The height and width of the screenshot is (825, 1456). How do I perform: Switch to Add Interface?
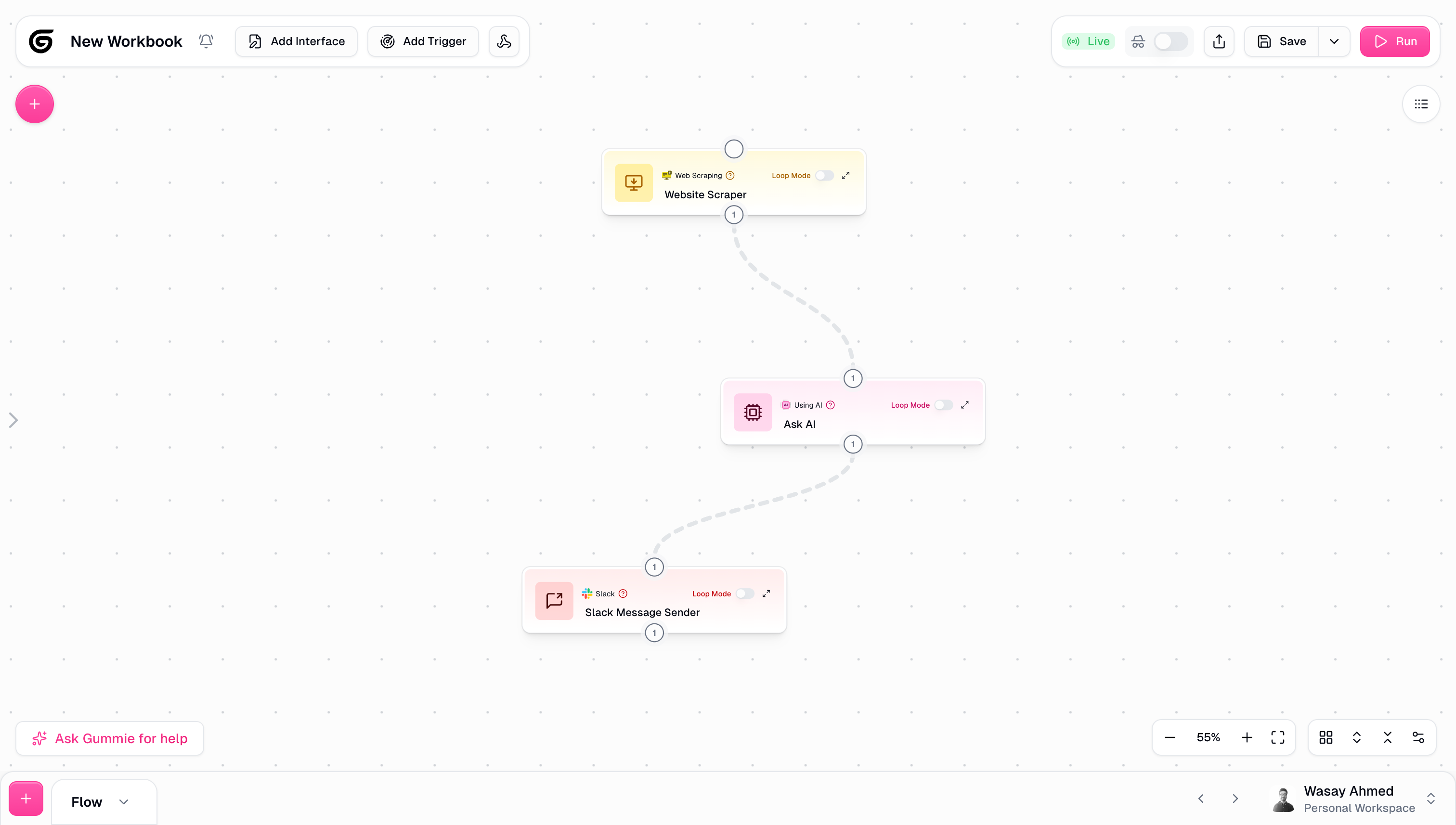296,41
